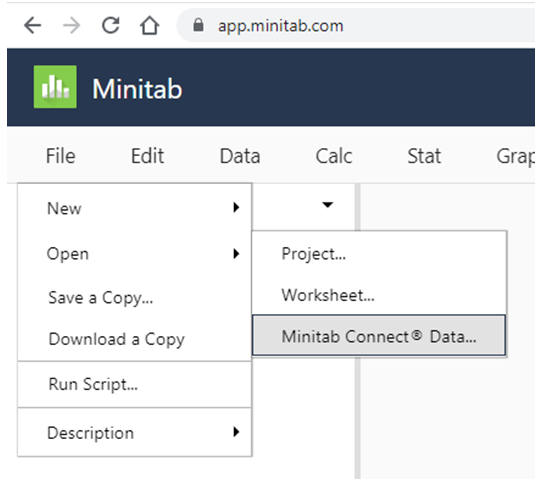Choose Download a Copy
This screenshot has height=486, width=537.
(135, 339)
